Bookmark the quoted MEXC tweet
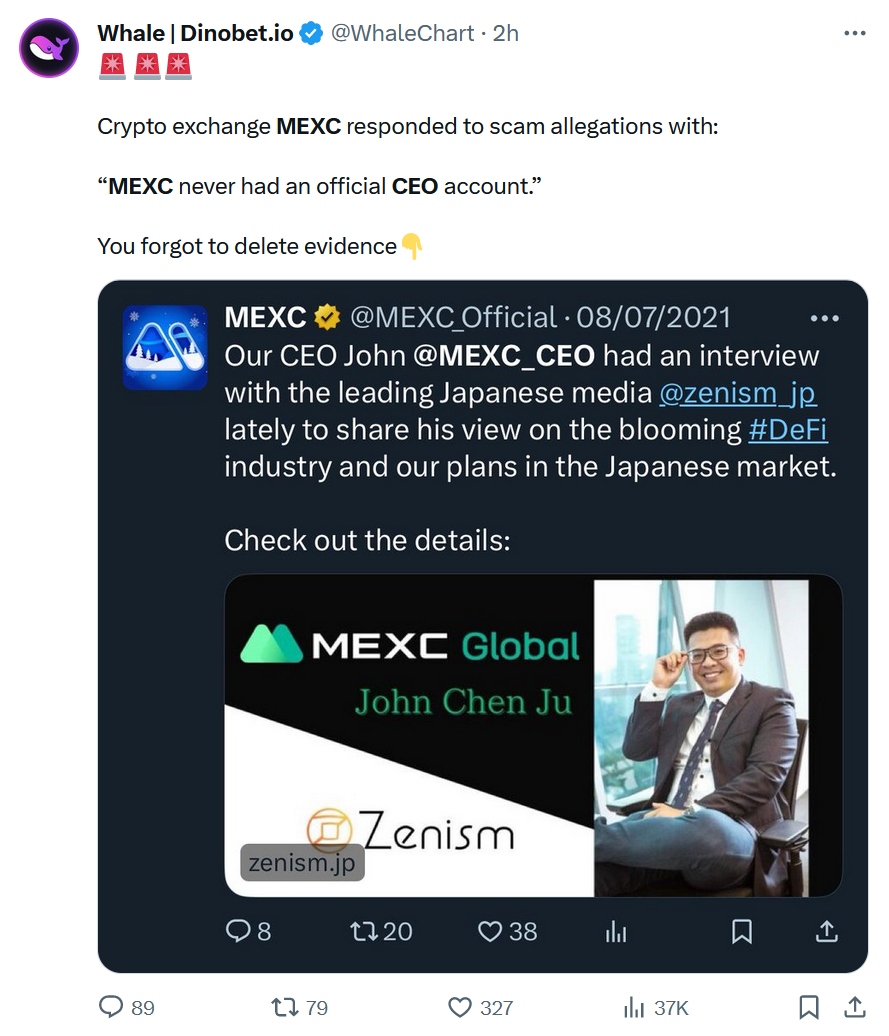This screenshot has height=1036, width=889. pyautogui.click(x=741, y=931)
